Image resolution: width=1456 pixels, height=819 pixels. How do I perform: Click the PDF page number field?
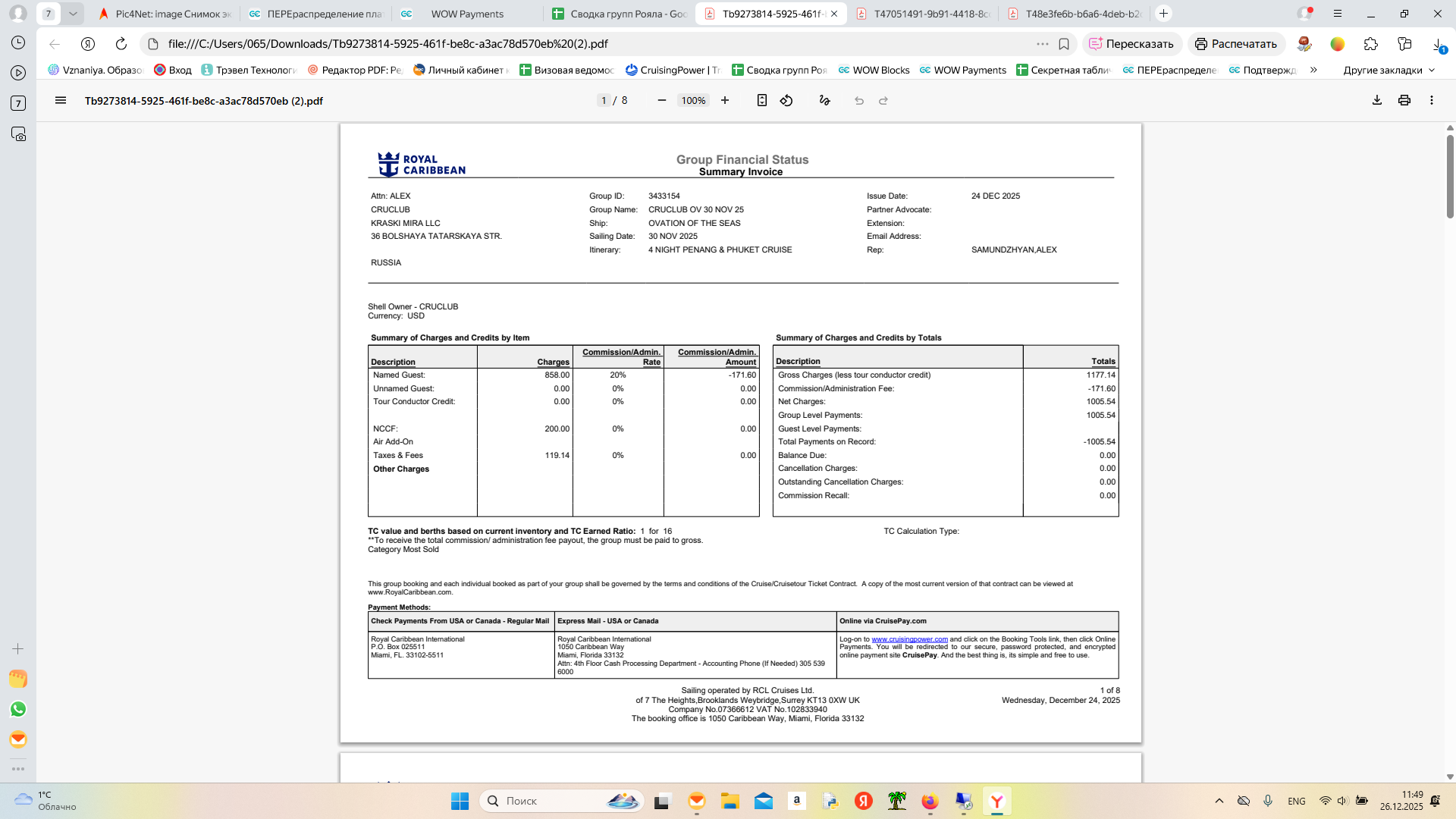coord(604,100)
